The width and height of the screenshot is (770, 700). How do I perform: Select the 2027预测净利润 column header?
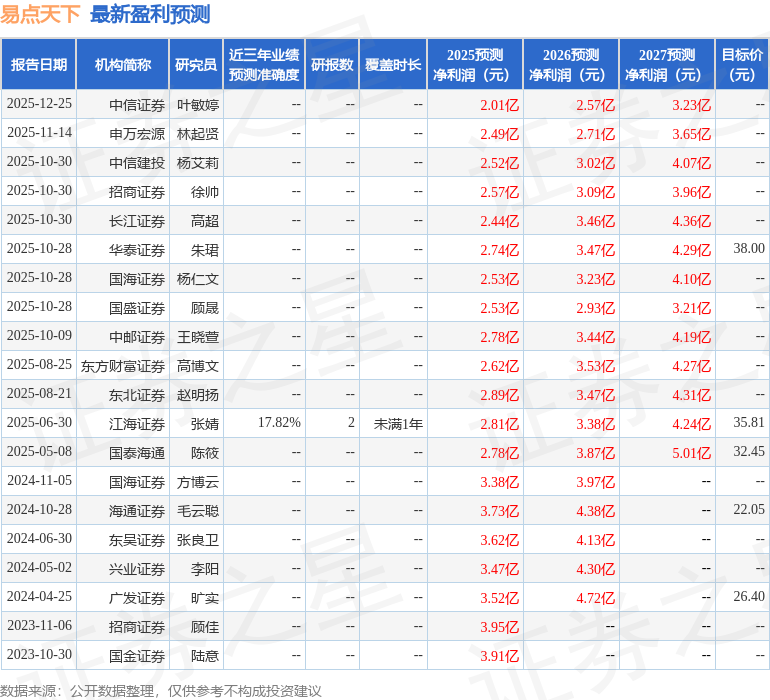(x=667, y=65)
